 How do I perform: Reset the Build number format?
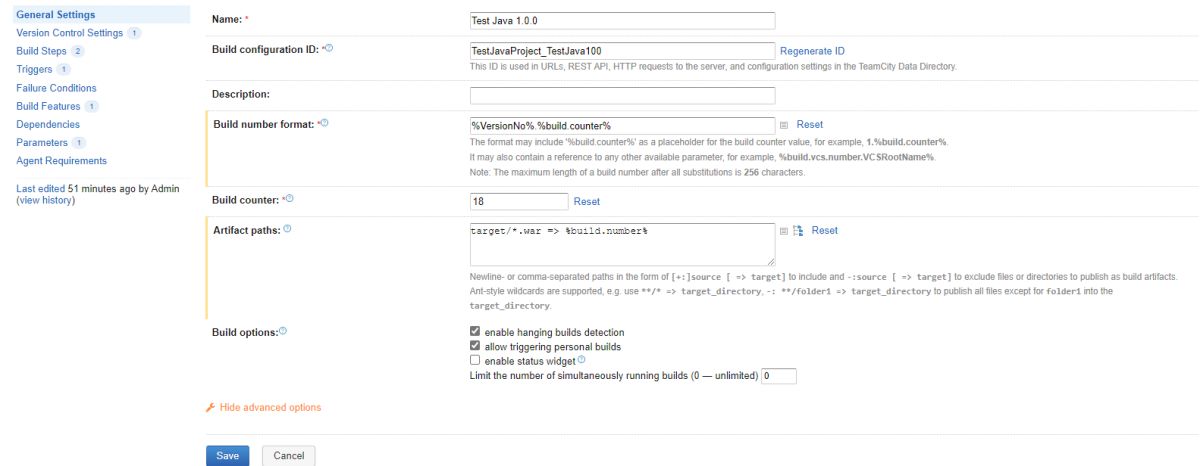pyautogui.click(x=810, y=125)
